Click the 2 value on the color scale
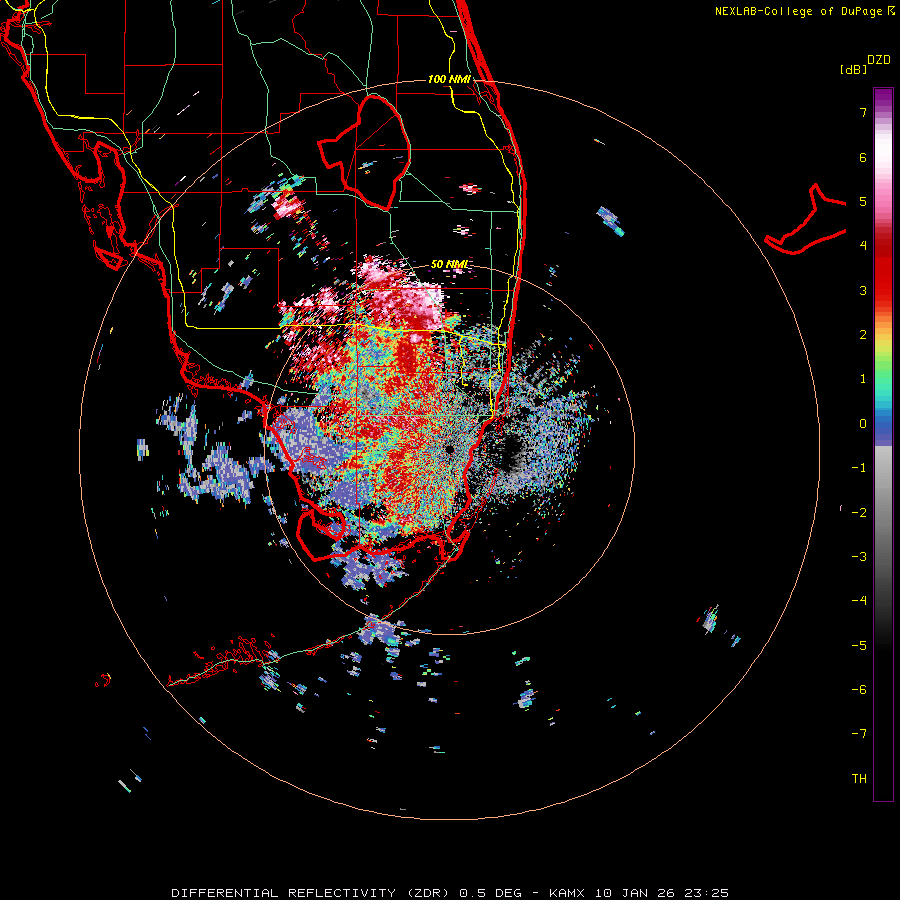 click(x=863, y=335)
